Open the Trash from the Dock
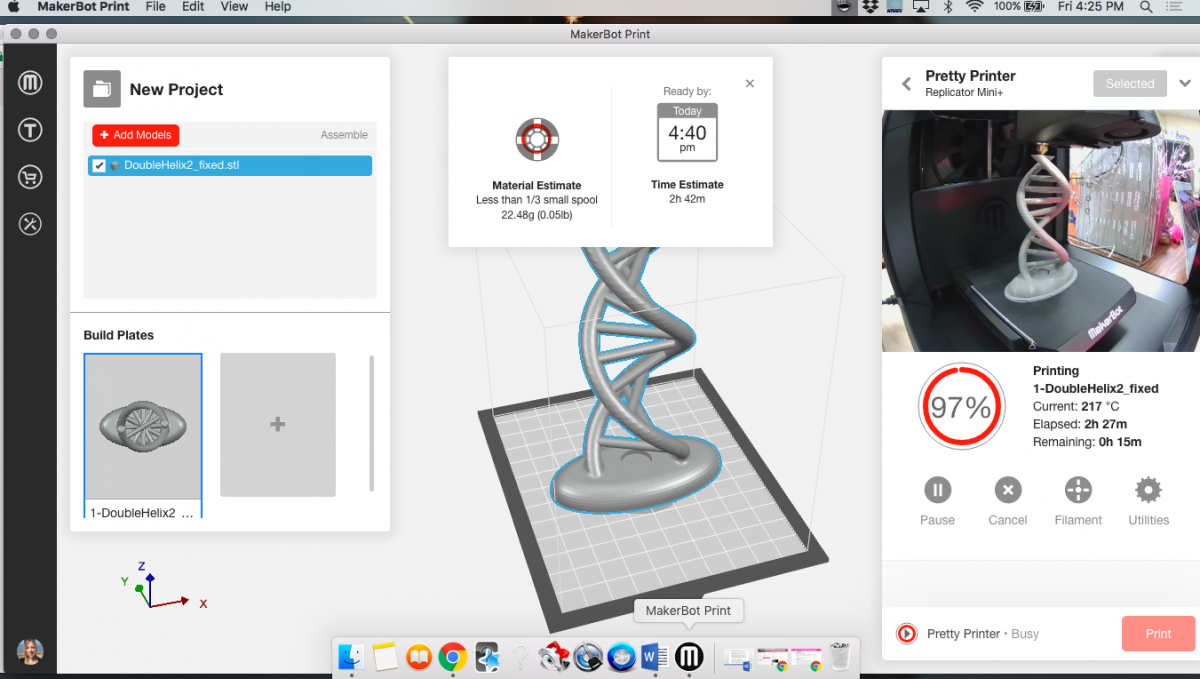The image size is (1200, 679). [841, 656]
